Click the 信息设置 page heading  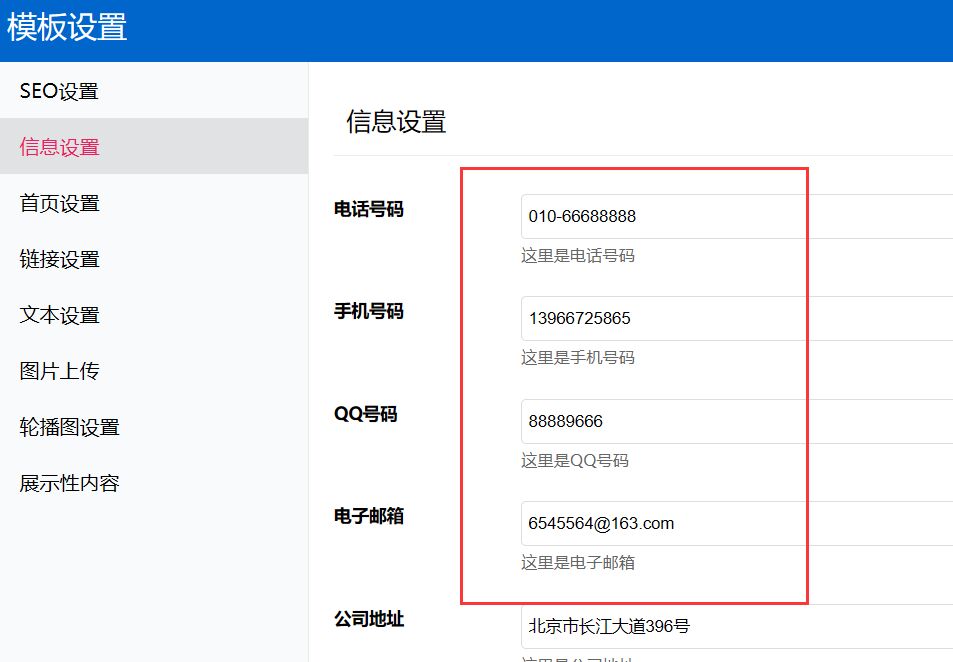pyautogui.click(x=396, y=121)
